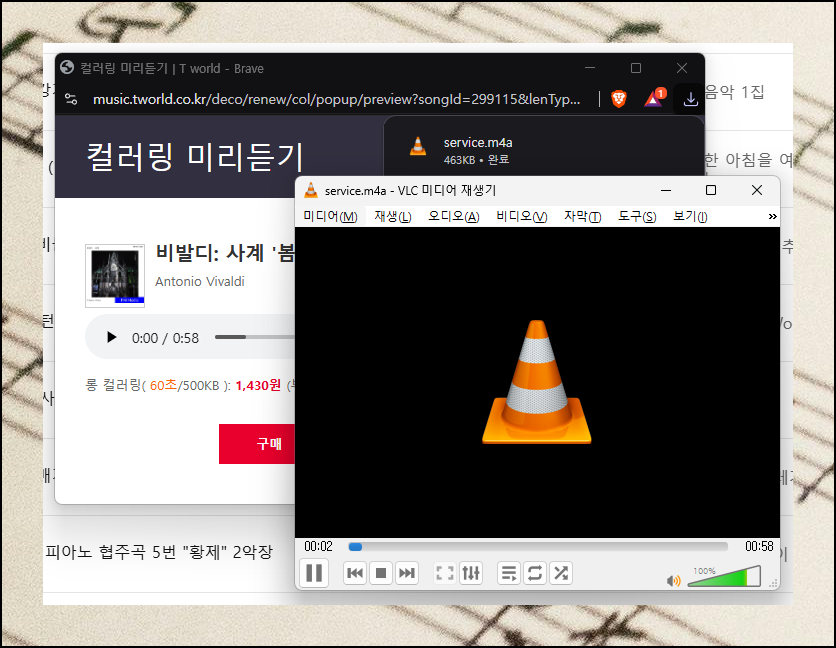Open VLC extended settings equalizer
Screen dimensions: 836x648
pos(471,573)
